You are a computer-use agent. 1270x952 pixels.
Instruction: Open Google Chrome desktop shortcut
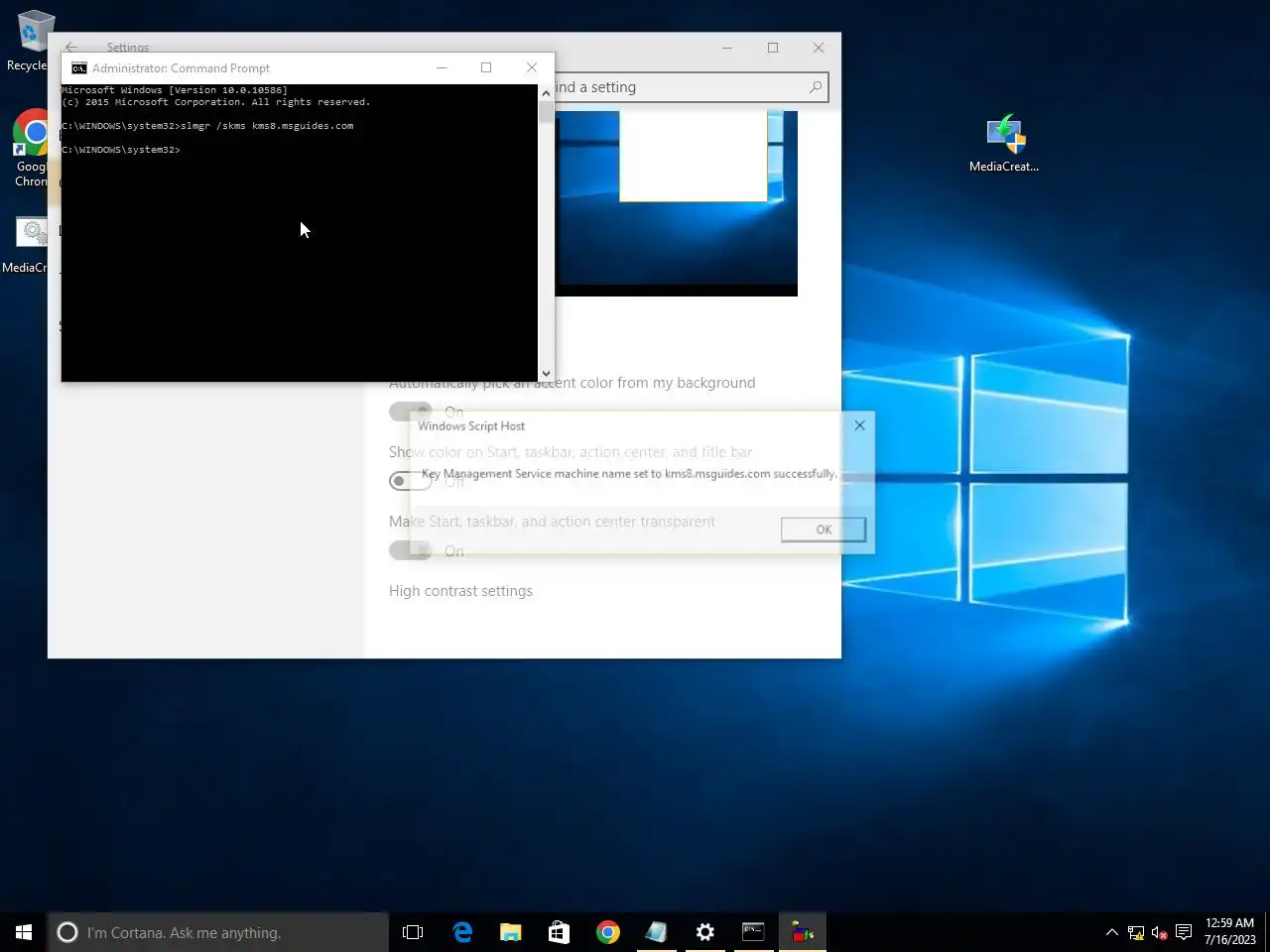click(32, 149)
